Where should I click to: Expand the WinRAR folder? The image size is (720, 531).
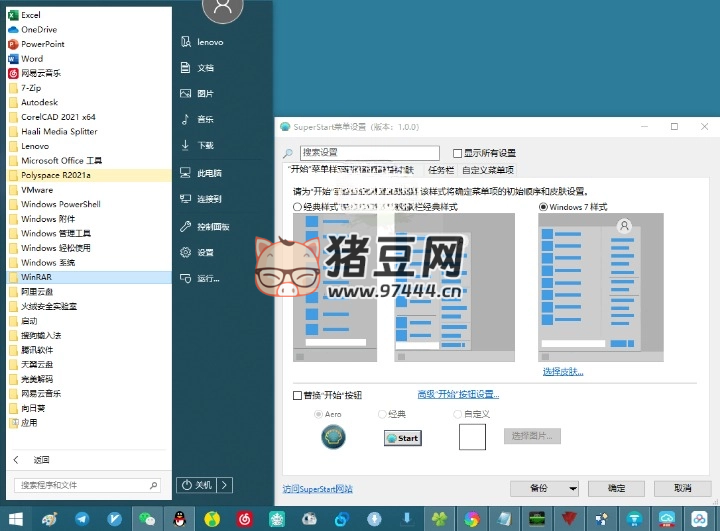coord(89,277)
